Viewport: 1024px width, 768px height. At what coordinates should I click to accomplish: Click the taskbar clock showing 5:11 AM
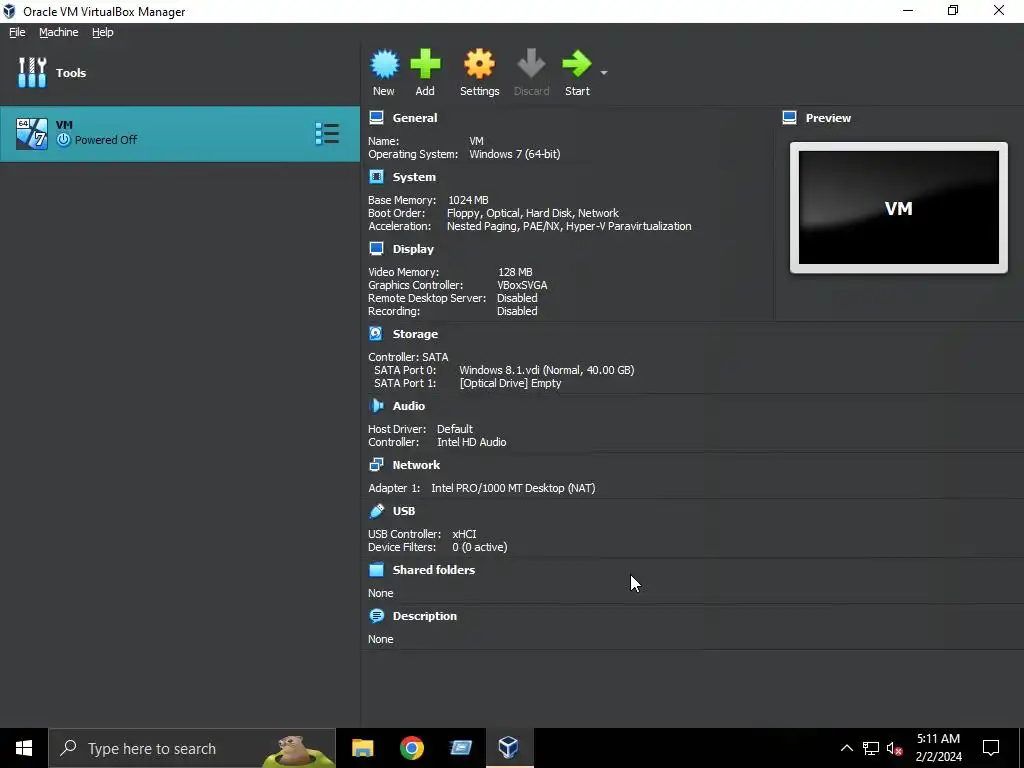pyautogui.click(x=938, y=748)
